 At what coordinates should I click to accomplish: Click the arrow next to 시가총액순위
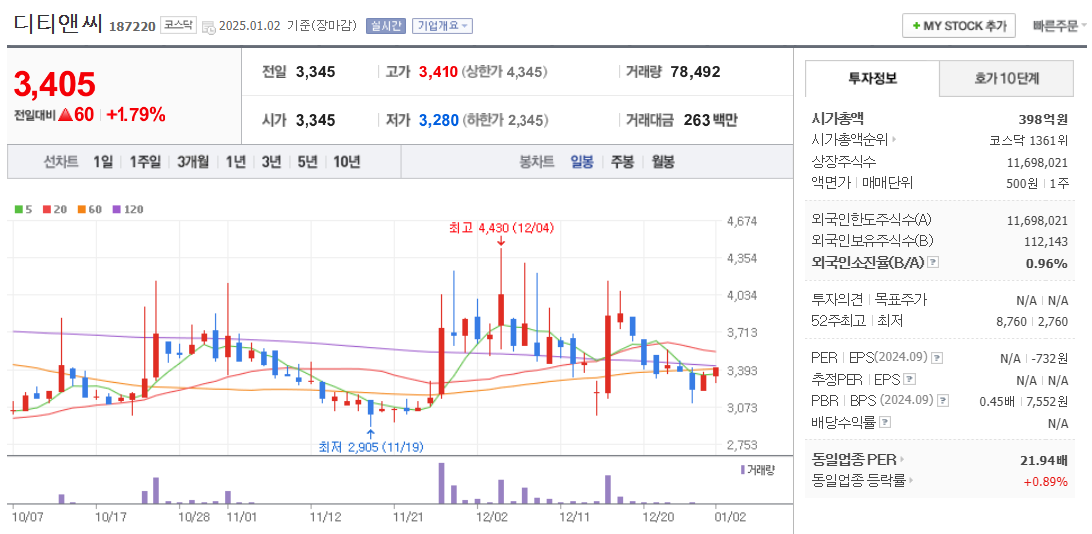tap(894, 140)
